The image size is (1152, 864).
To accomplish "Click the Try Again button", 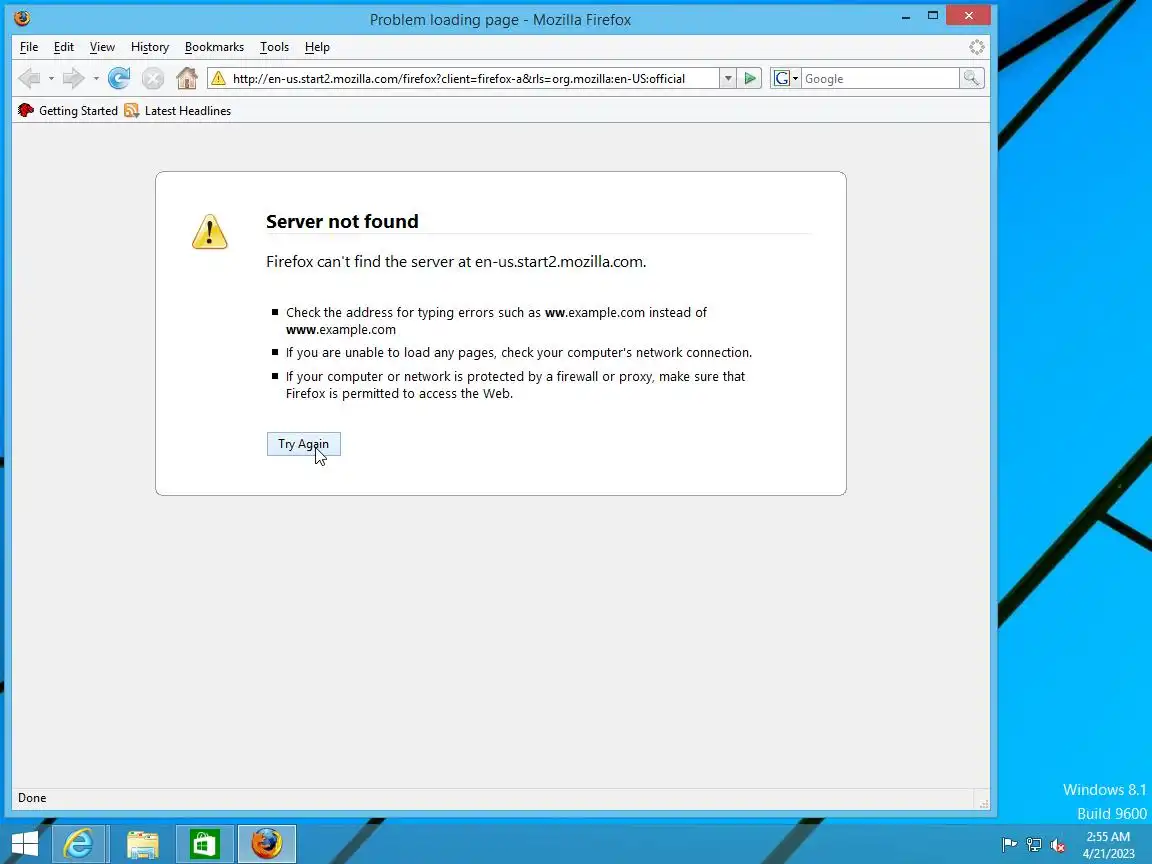I will (x=303, y=444).
